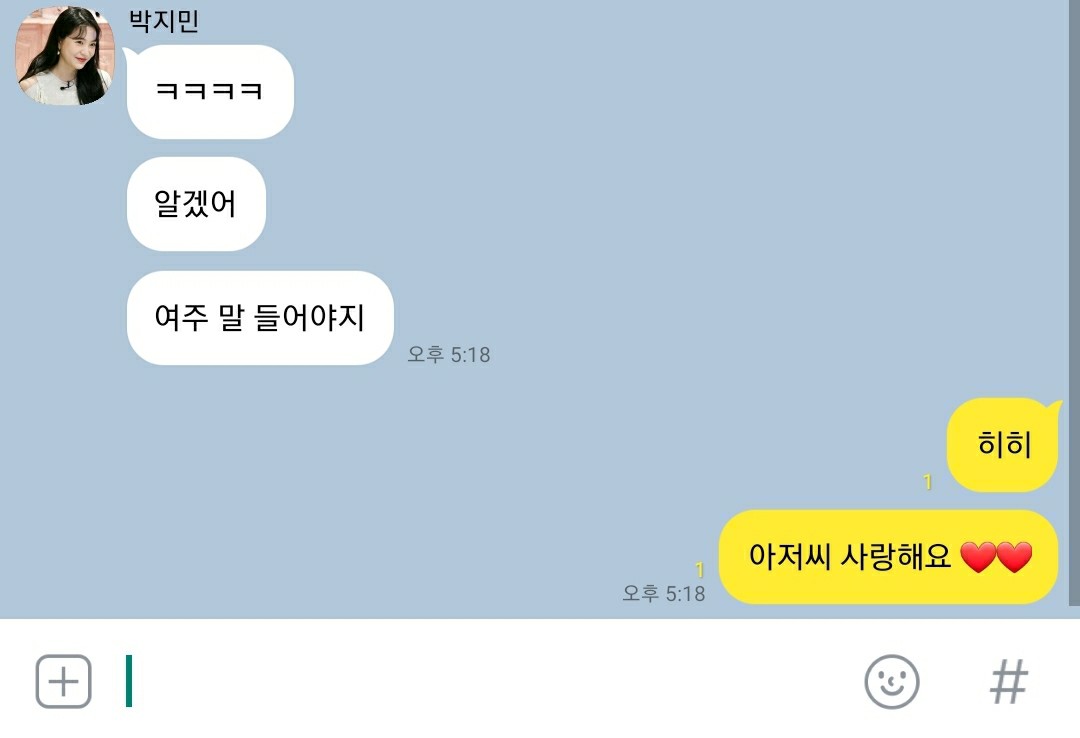Image resolution: width=1080 pixels, height=738 pixels.
Task: Tap the first red heart emoji
Action: 977,557
